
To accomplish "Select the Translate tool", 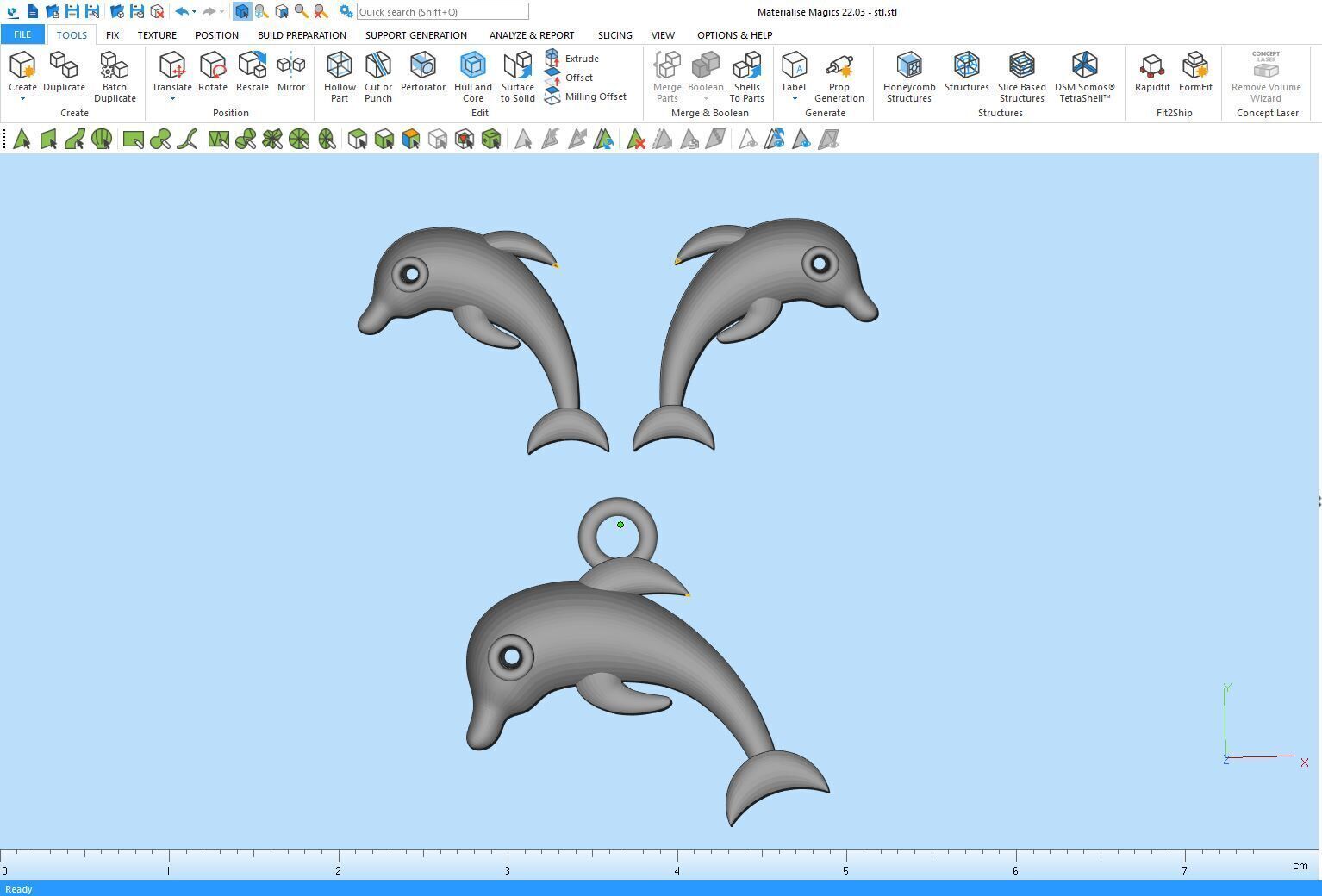I will (x=171, y=72).
